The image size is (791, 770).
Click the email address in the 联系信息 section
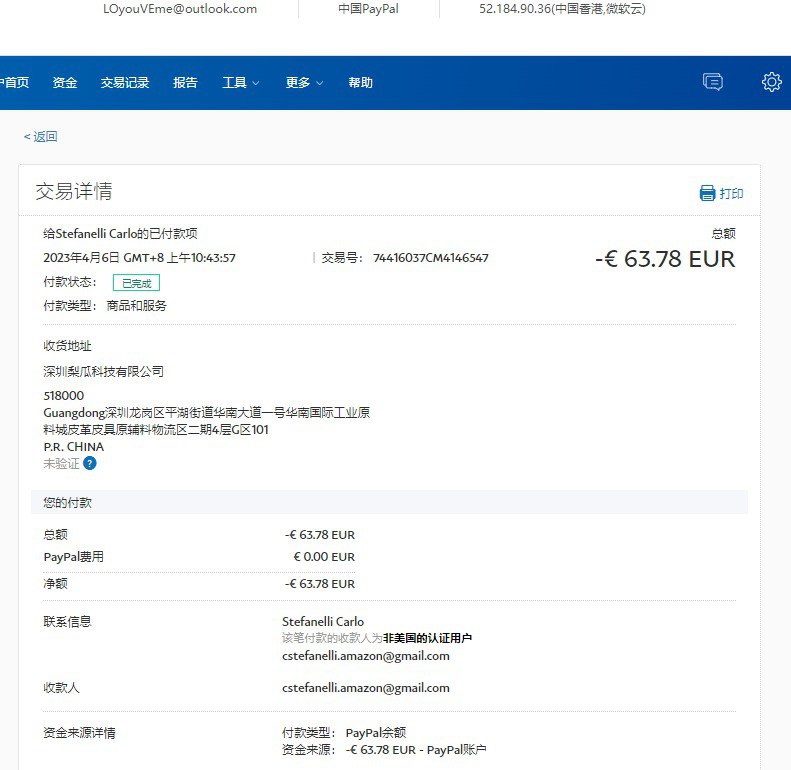click(x=365, y=656)
